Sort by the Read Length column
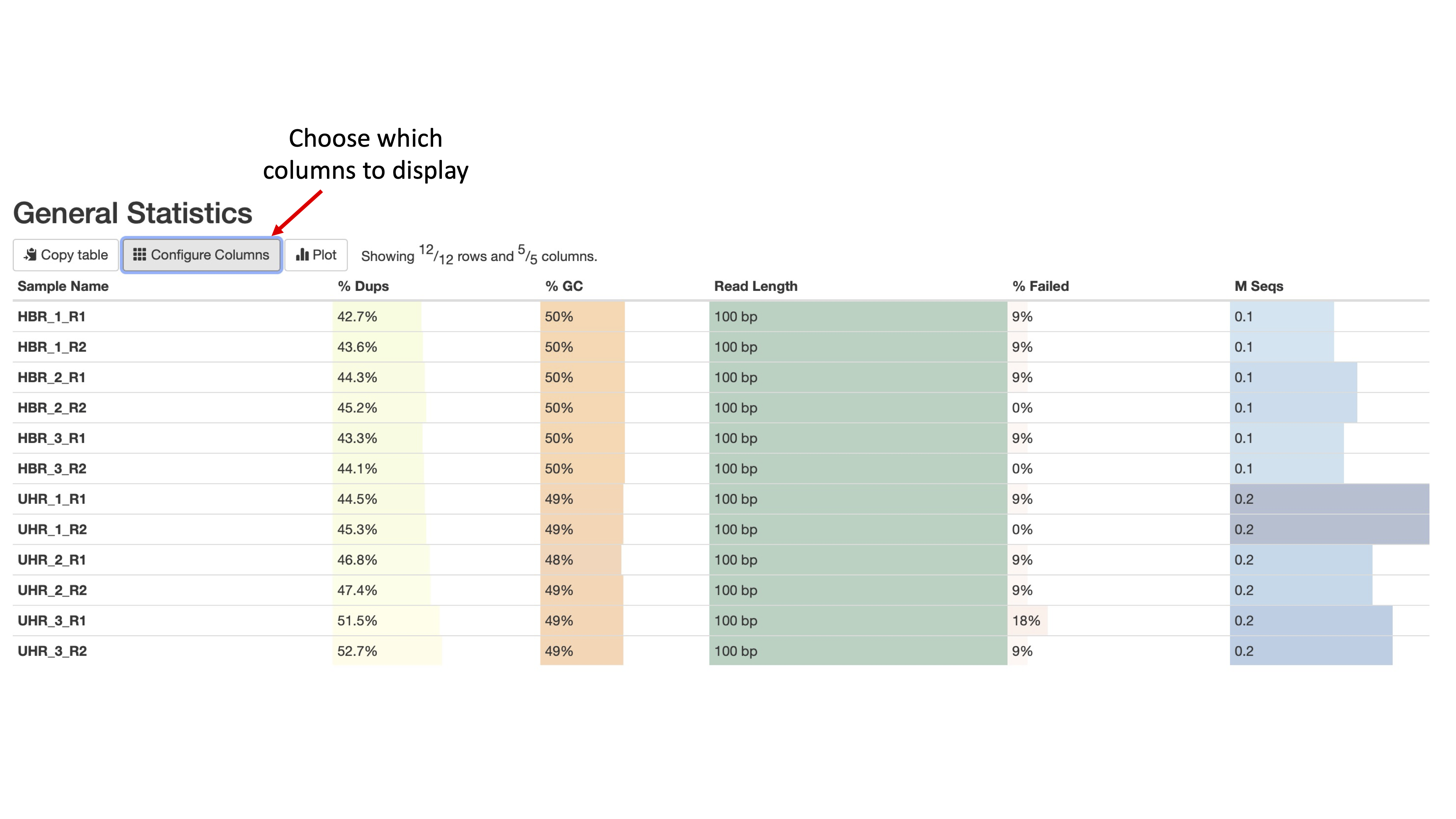Viewport: 1456px width, 819px height. coord(756,286)
